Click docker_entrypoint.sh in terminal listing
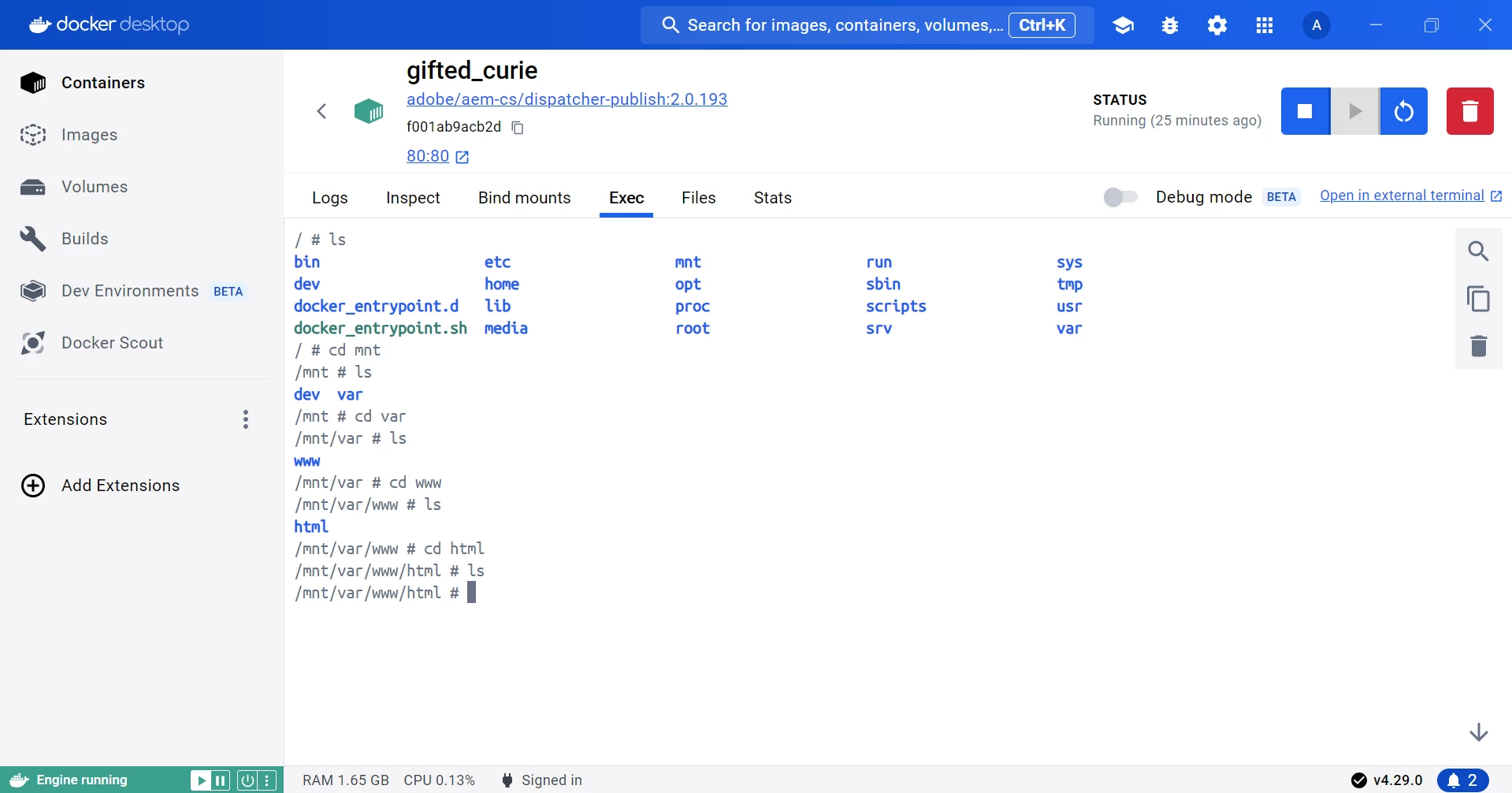The width and height of the screenshot is (1512, 793). point(381,328)
